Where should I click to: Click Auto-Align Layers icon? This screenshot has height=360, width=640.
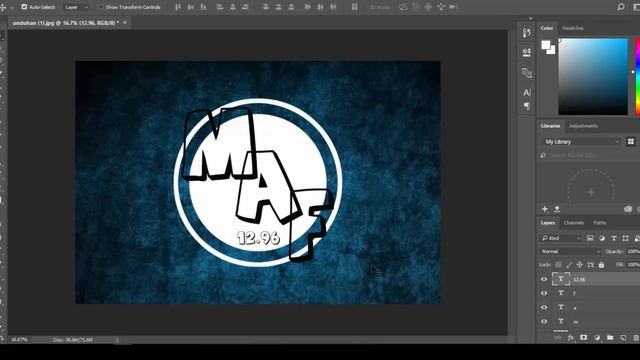[x=354, y=7]
